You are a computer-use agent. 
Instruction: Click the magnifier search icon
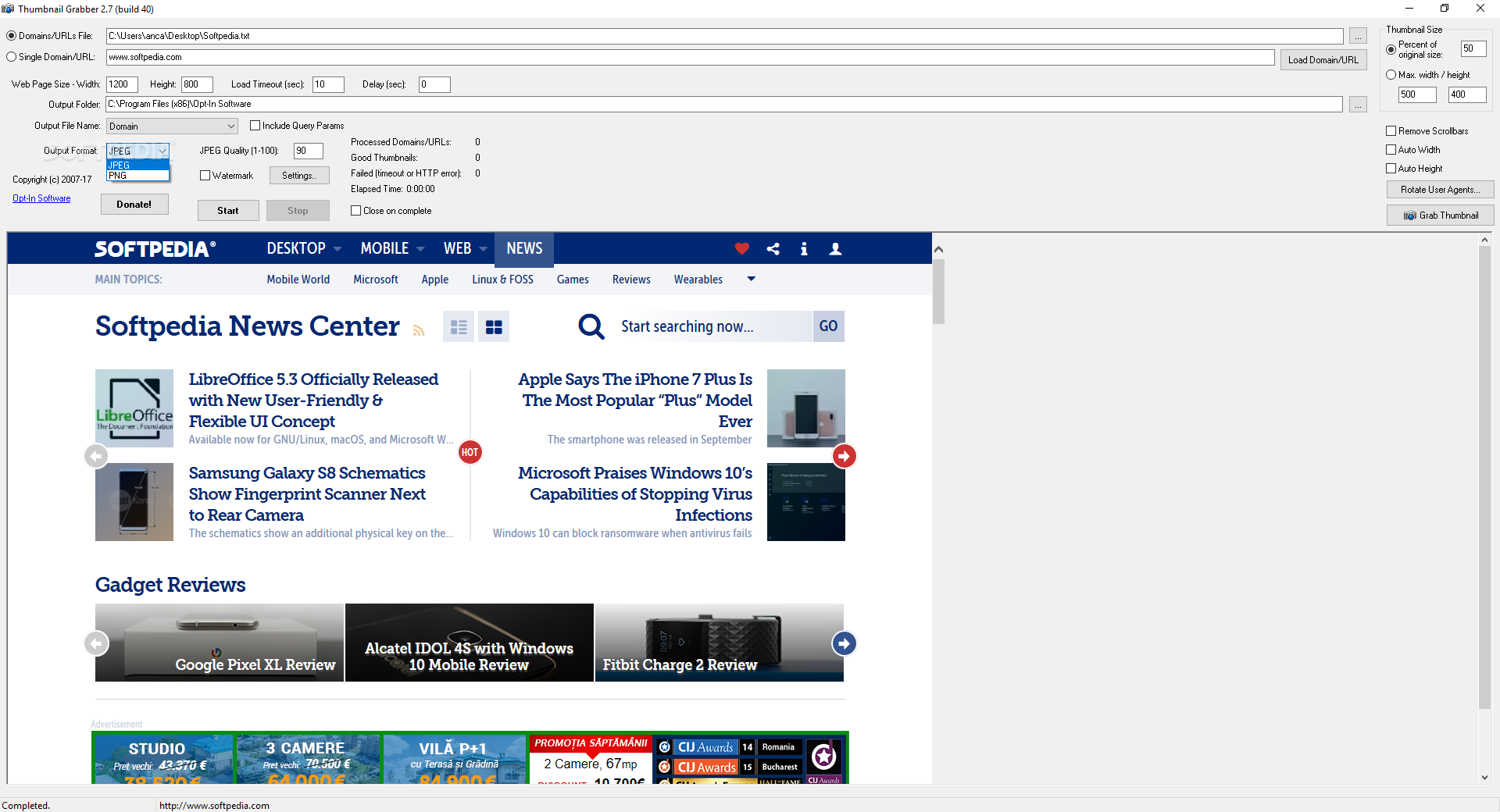[x=591, y=326]
